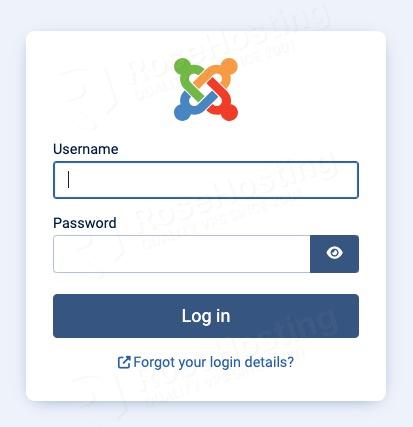
Task: Click the Log in button
Action: [206, 316]
